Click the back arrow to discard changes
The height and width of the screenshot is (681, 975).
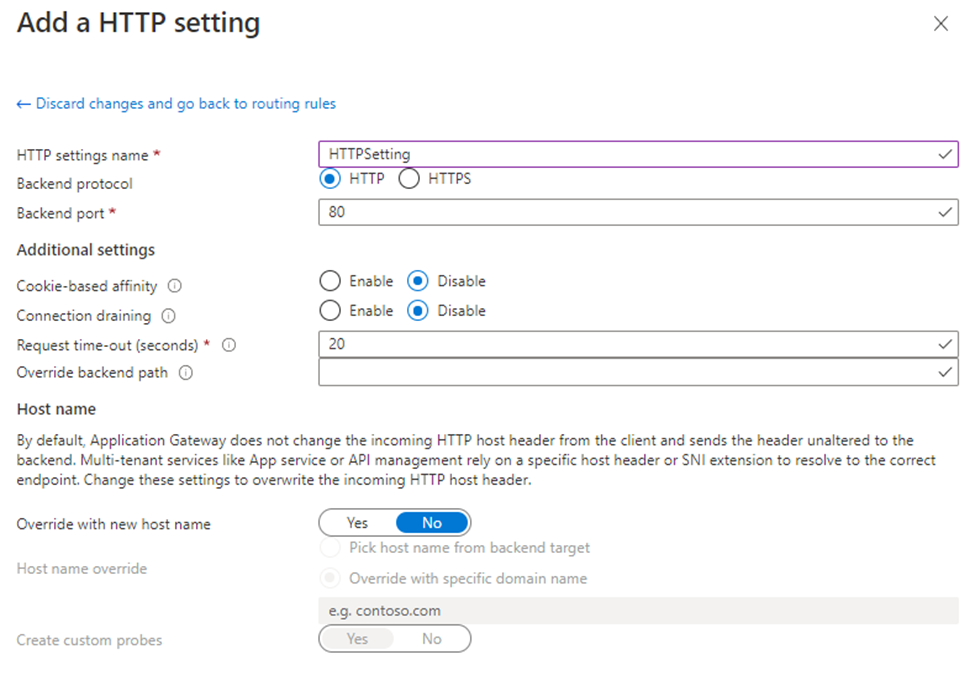[x=24, y=104]
